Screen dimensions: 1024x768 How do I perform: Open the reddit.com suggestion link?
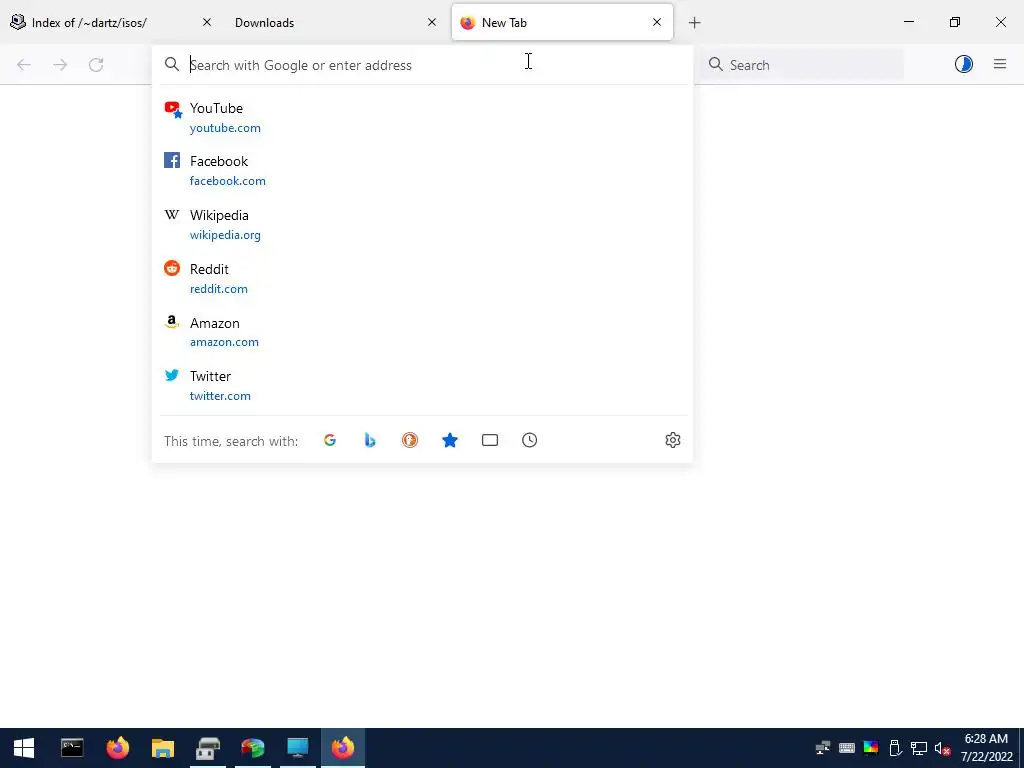[x=219, y=289]
